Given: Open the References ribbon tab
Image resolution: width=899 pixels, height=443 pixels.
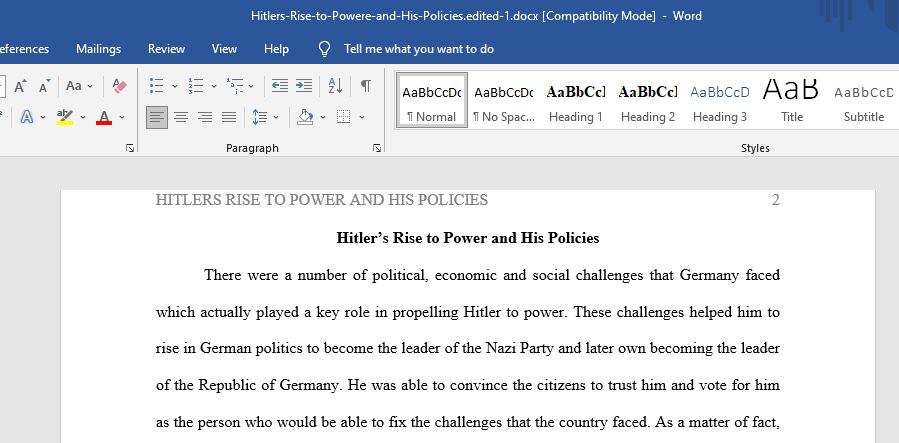Looking at the screenshot, I should pyautogui.click(x=25, y=49).
